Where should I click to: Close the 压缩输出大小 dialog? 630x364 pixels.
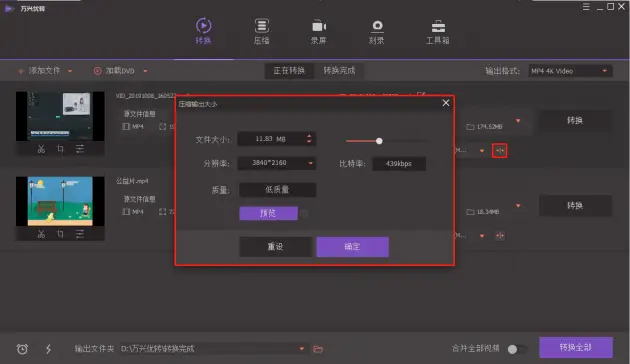pyautogui.click(x=446, y=103)
